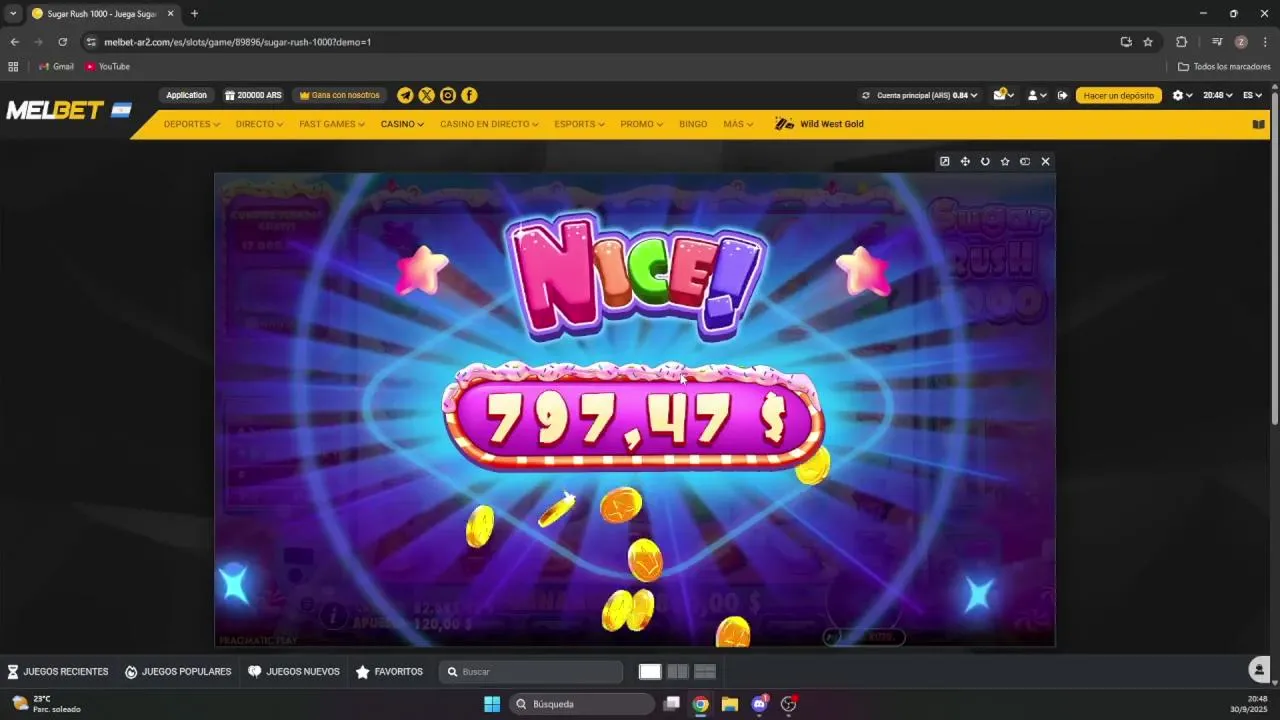Click the logout arrow icon
The height and width of the screenshot is (720, 1280).
pyautogui.click(x=1062, y=95)
